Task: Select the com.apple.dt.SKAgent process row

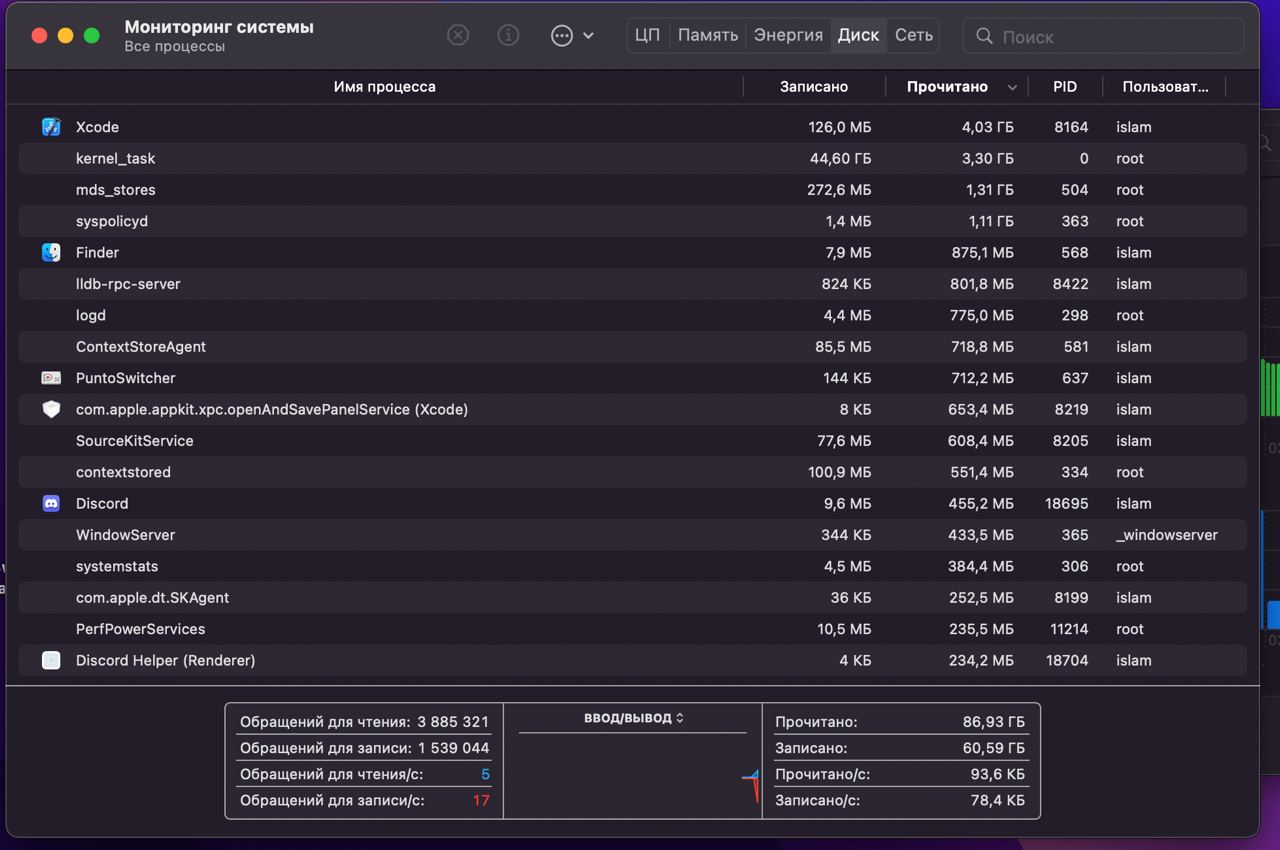Action: [632, 598]
